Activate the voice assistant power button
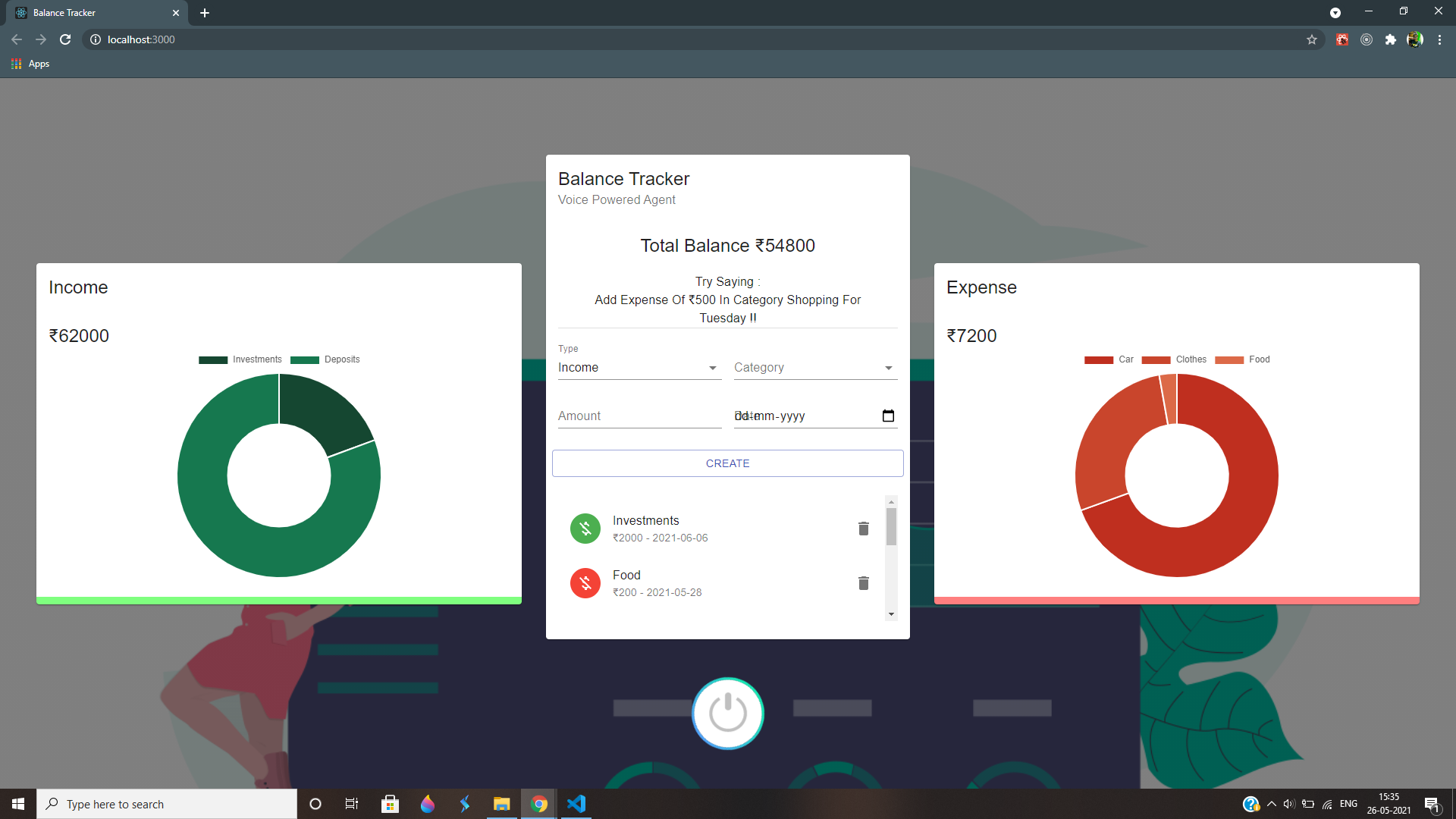Viewport: 1456px width, 819px height. (728, 714)
